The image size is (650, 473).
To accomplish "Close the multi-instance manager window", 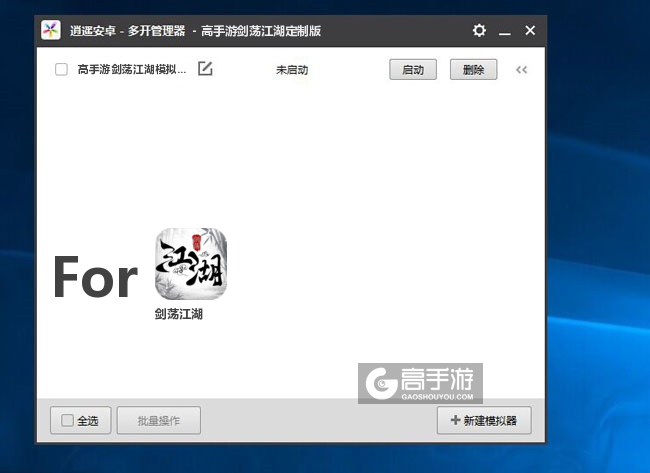I will pos(530,30).
